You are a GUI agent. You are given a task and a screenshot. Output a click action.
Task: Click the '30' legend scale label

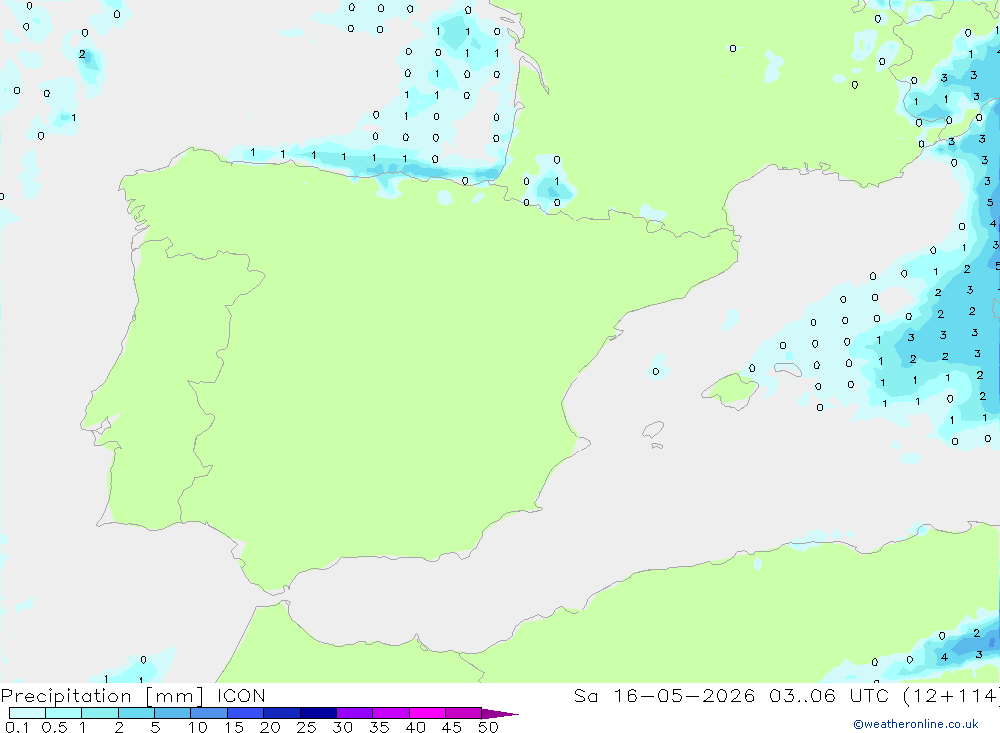point(343,727)
